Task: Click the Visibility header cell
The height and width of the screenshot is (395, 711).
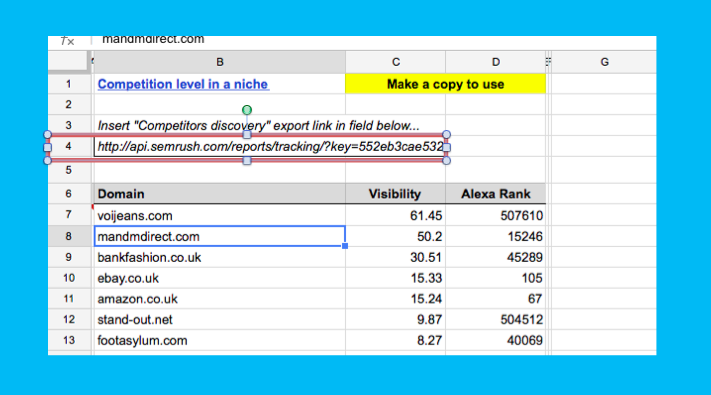Action: pos(395,194)
